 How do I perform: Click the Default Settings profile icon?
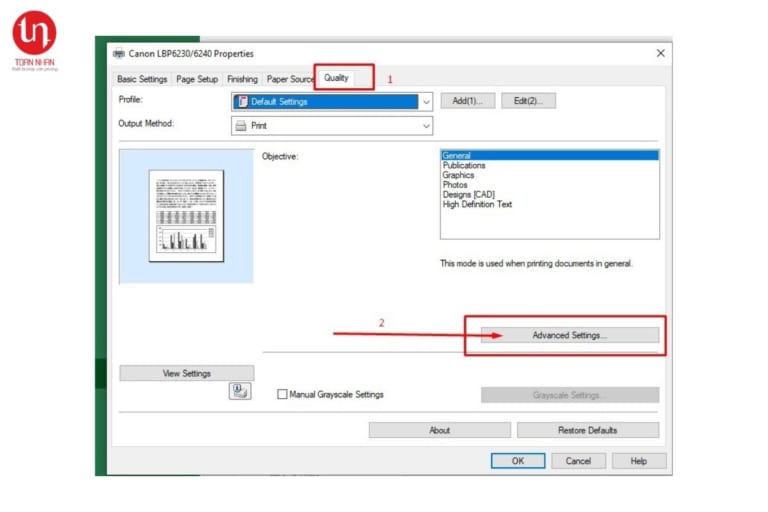(242, 102)
